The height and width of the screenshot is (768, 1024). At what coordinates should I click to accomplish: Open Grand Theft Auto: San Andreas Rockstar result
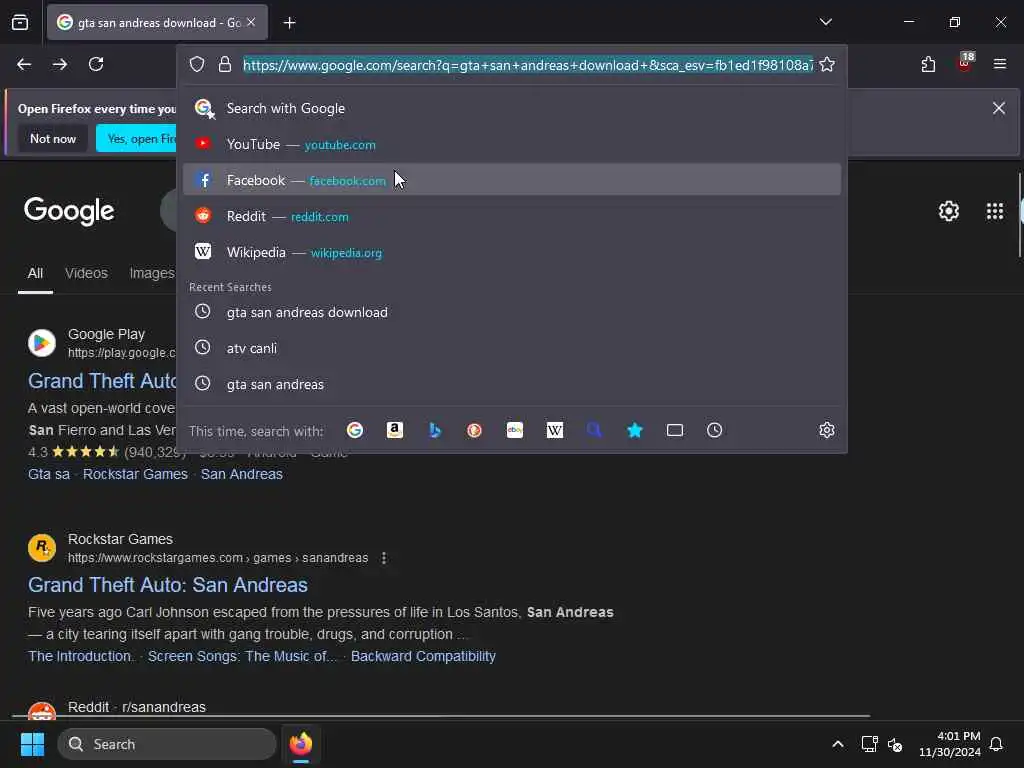click(168, 585)
